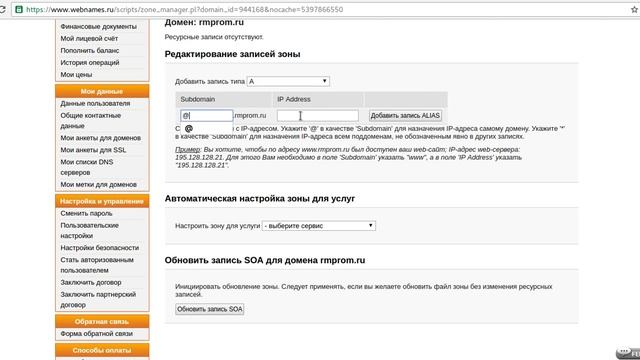
Task: Focus the Subdomain input field
Action: [207, 116]
